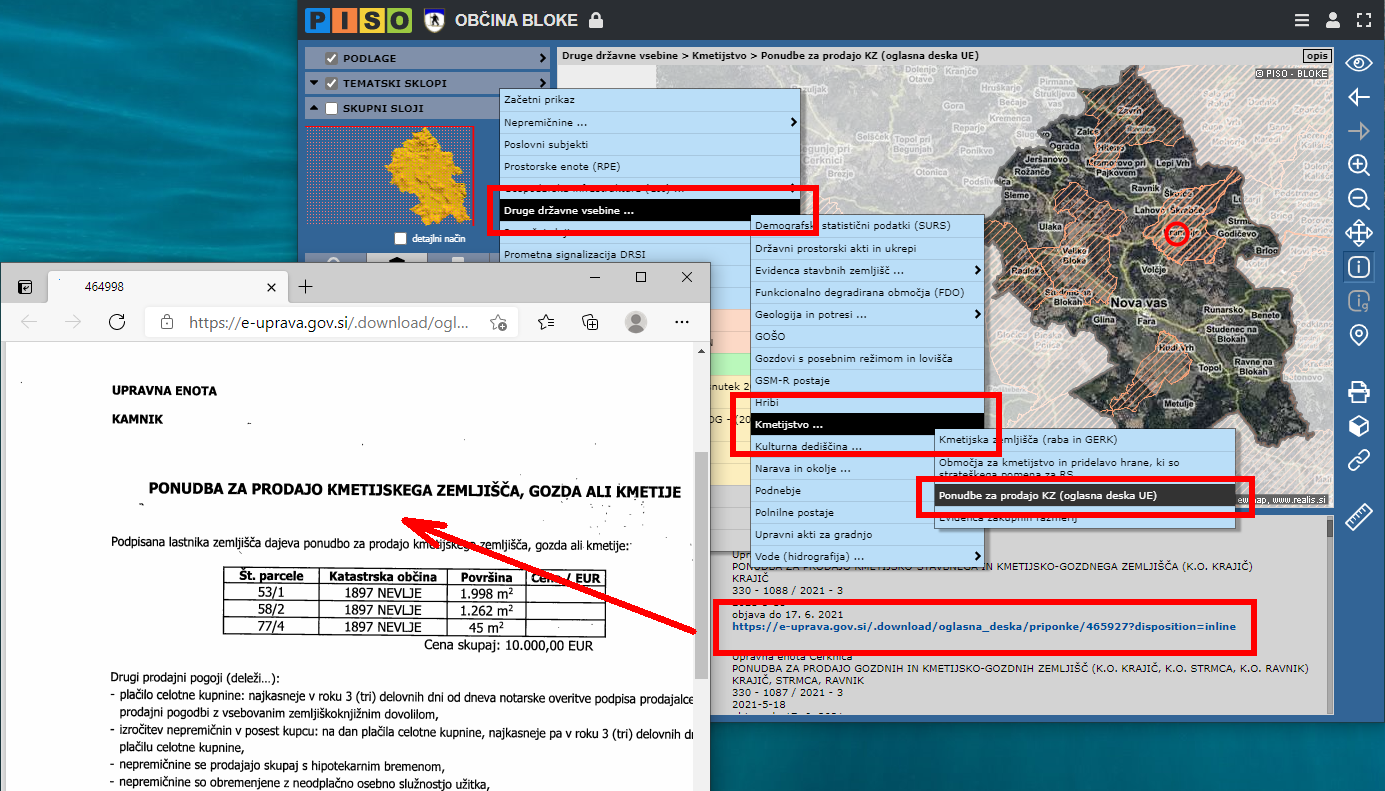Open the e-uprava 465927 attachment link
Image resolution: width=1385 pixels, height=791 pixels.
[x=983, y=627]
